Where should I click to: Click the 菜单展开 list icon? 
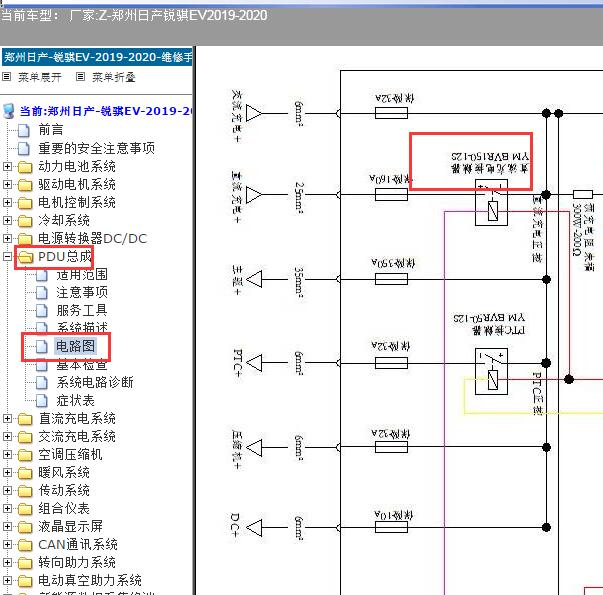click(7, 77)
